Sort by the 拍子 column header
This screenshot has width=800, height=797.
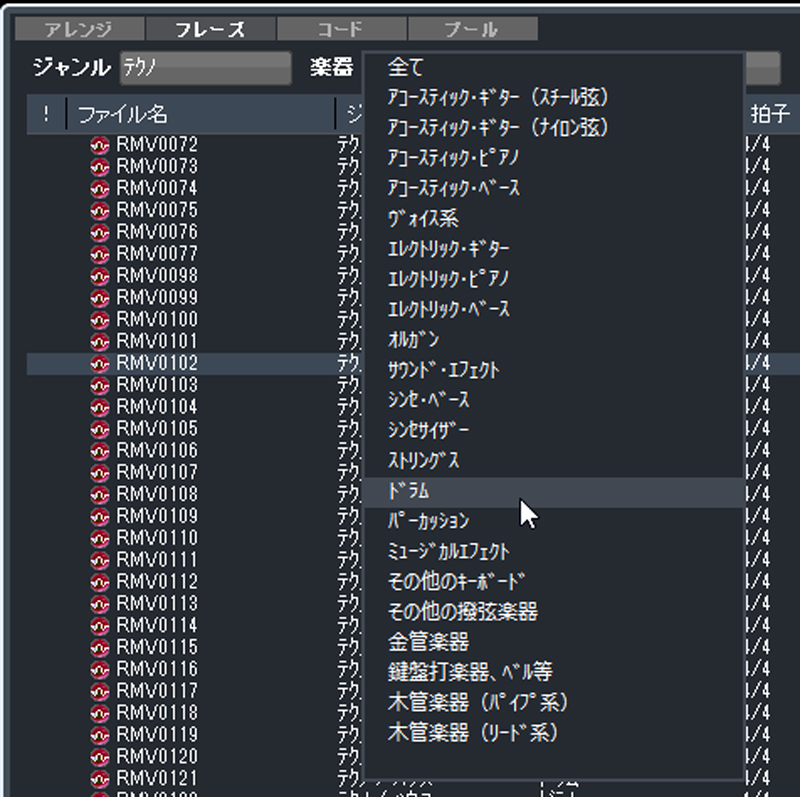coord(771,114)
